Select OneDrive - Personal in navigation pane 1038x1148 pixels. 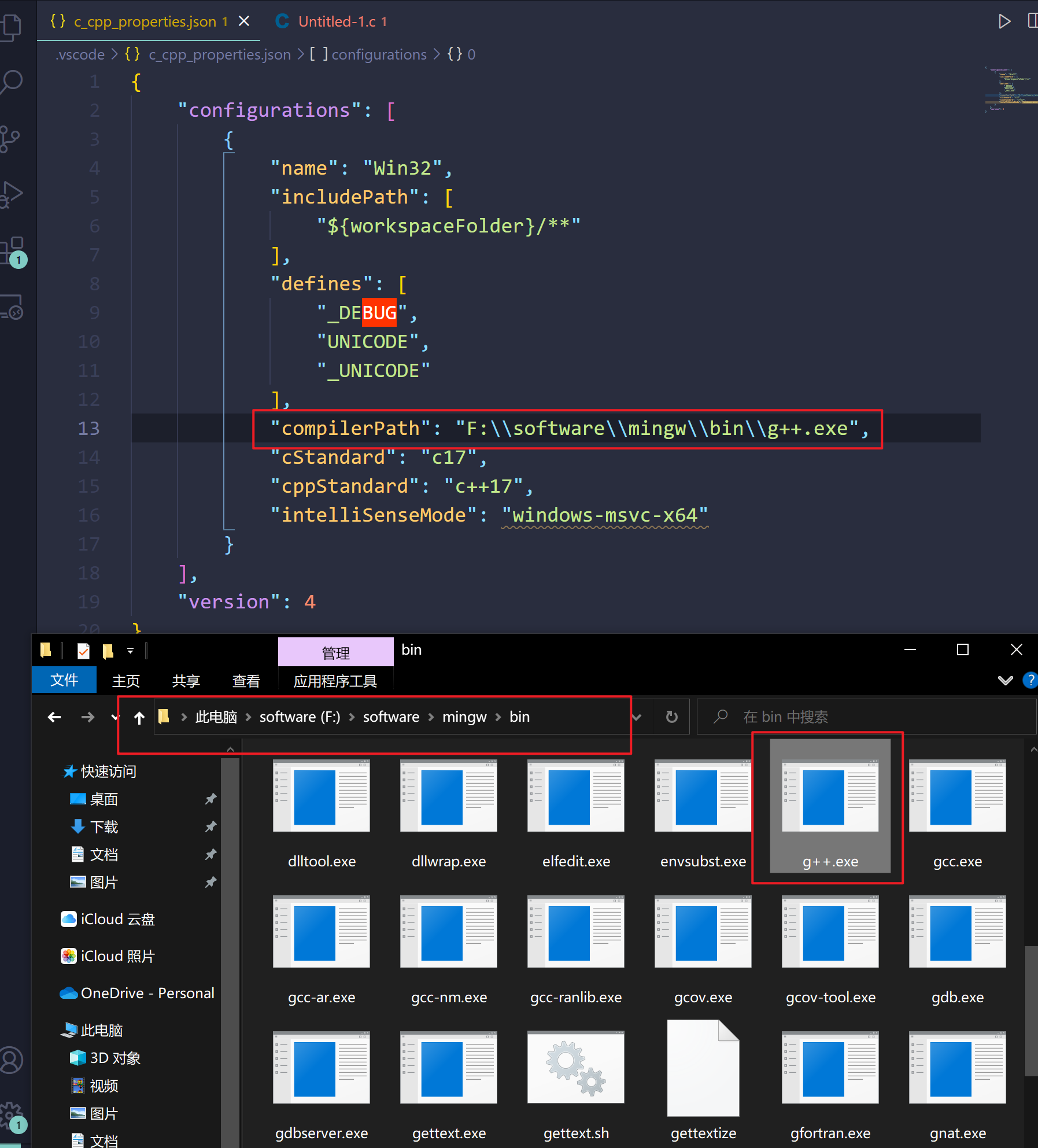coord(137,993)
